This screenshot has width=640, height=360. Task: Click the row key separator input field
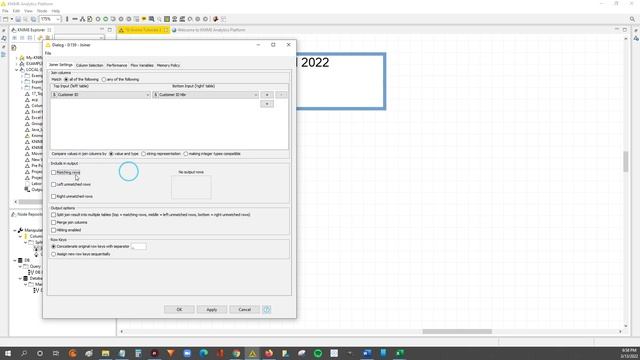[139, 247]
